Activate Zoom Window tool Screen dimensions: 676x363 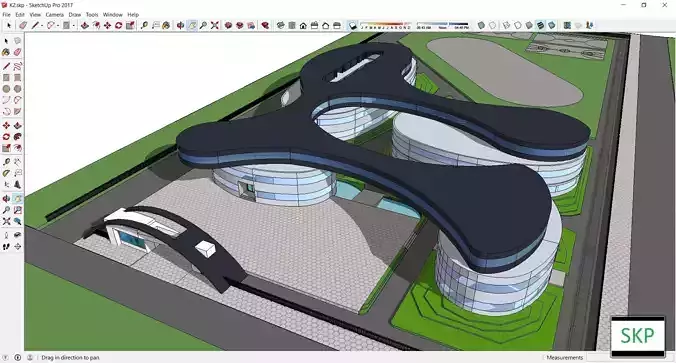17,210
